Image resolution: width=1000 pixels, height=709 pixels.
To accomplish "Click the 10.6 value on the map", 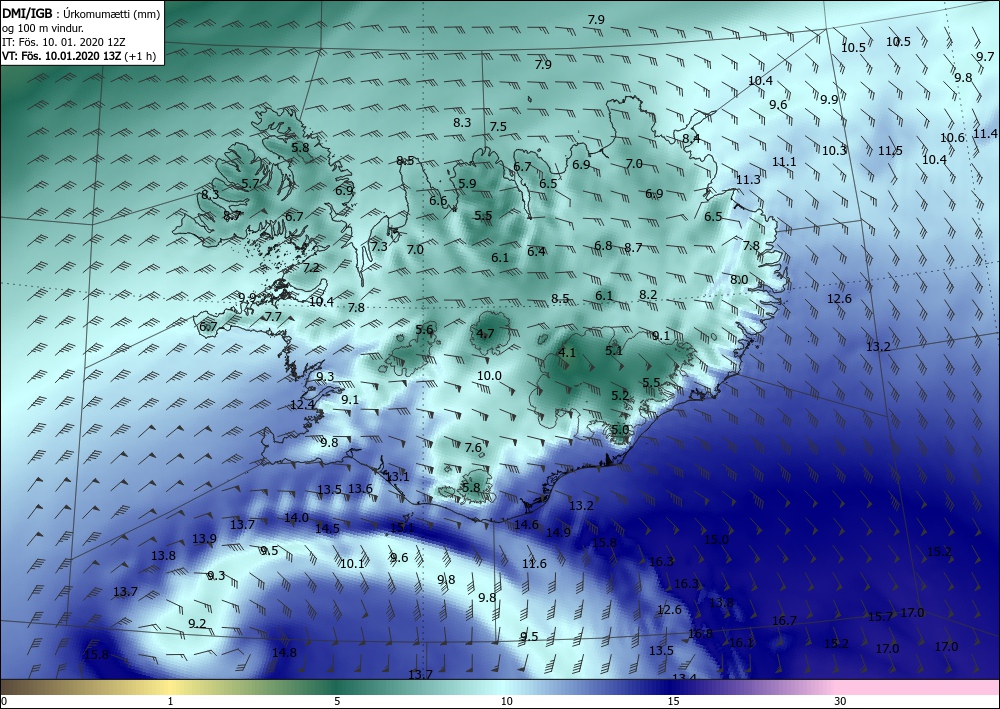I will point(952,138).
